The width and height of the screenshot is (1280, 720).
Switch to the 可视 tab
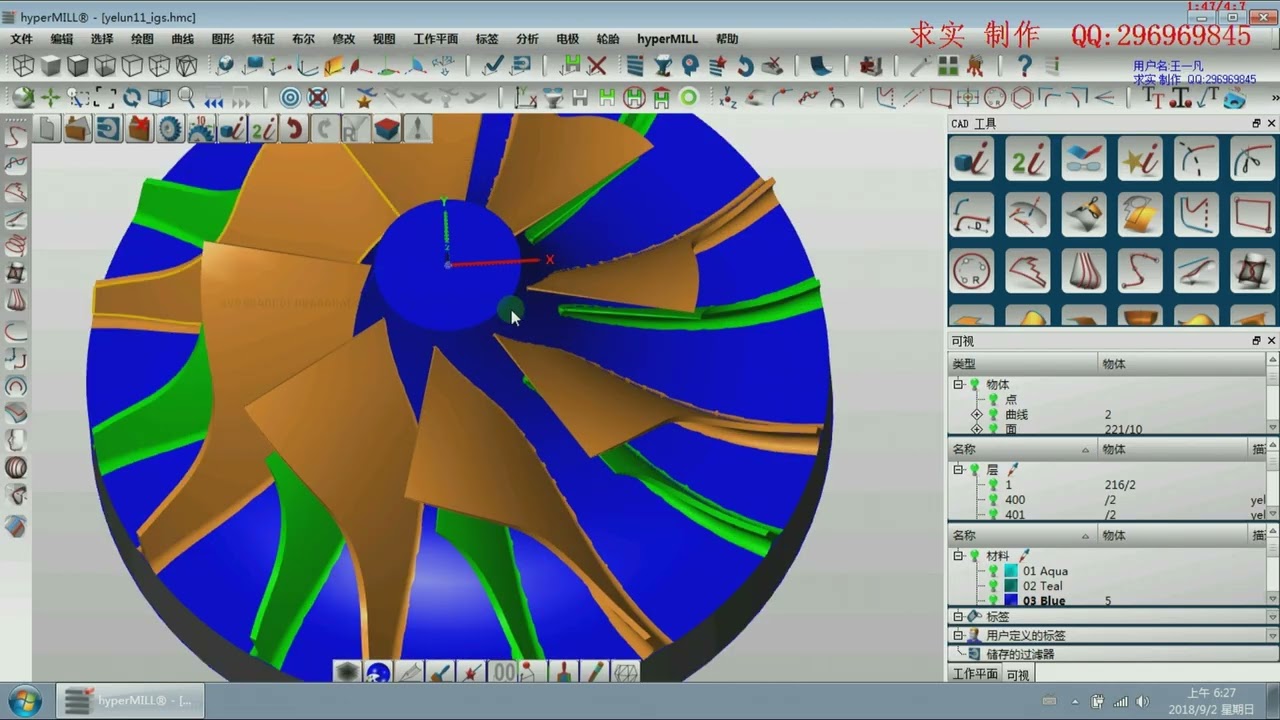click(x=1018, y=675)
